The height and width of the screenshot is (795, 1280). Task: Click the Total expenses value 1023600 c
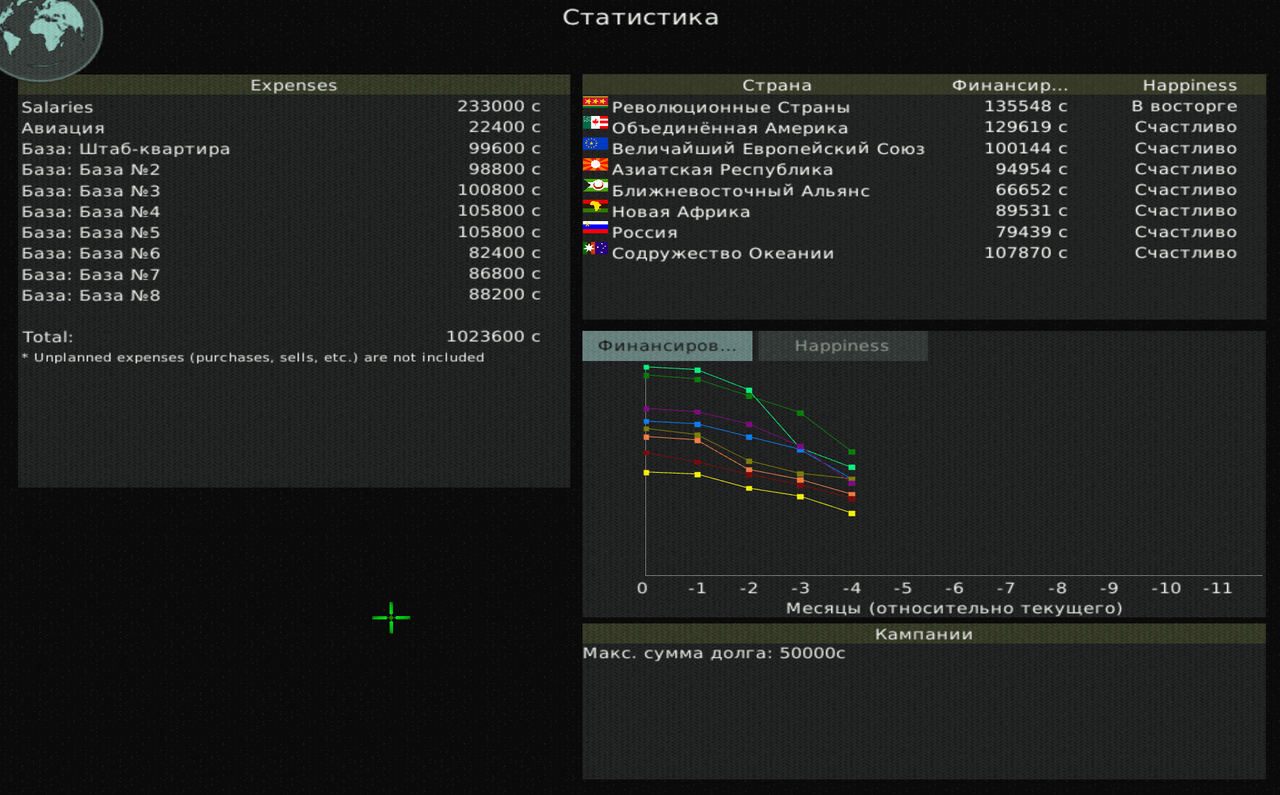click(x=493, y=337)
